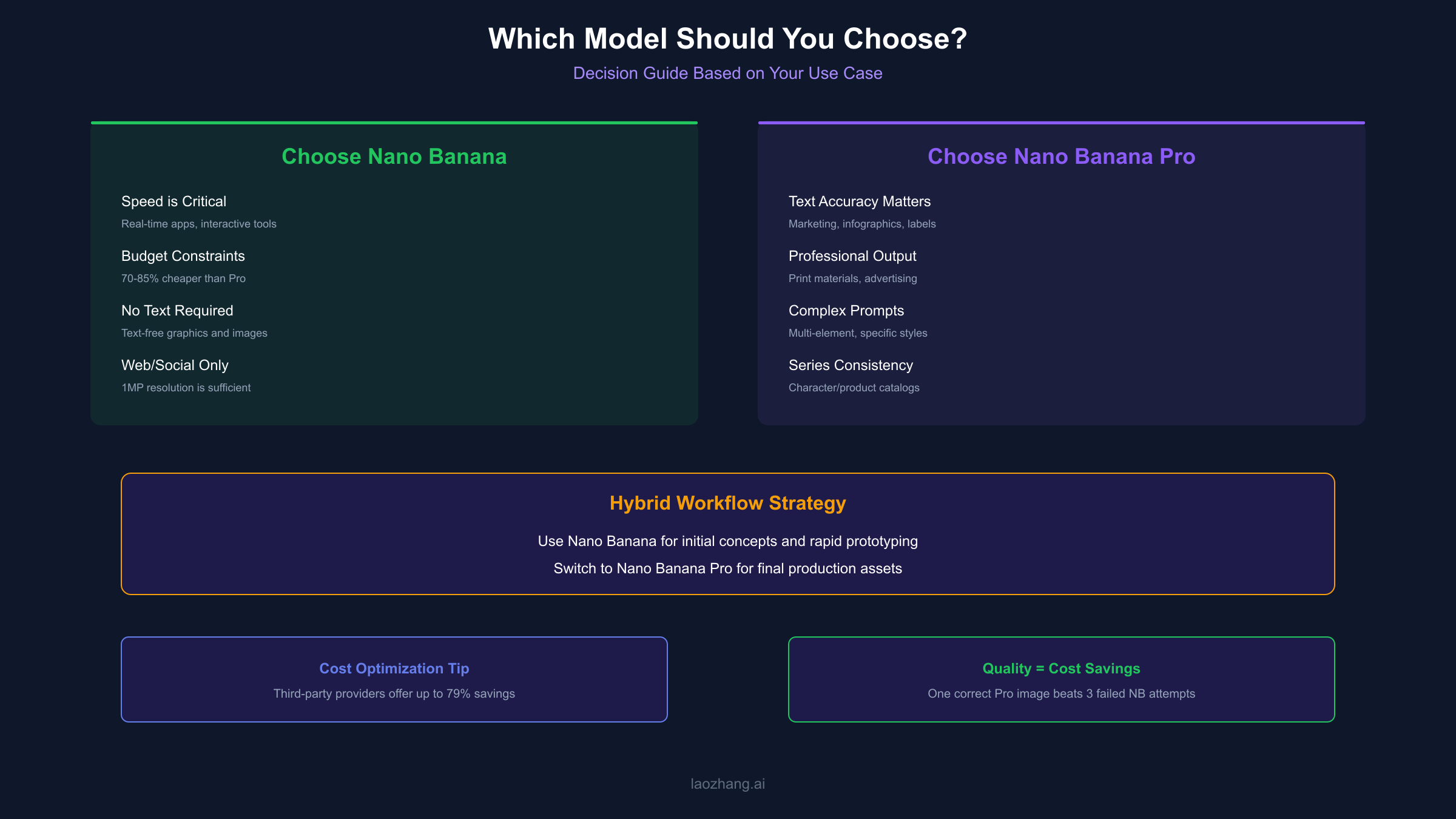Click the 'Text Accuracy Matters' item
Image resolution: width=1456 pixels, height=819 pixels.
click(859, 201)
